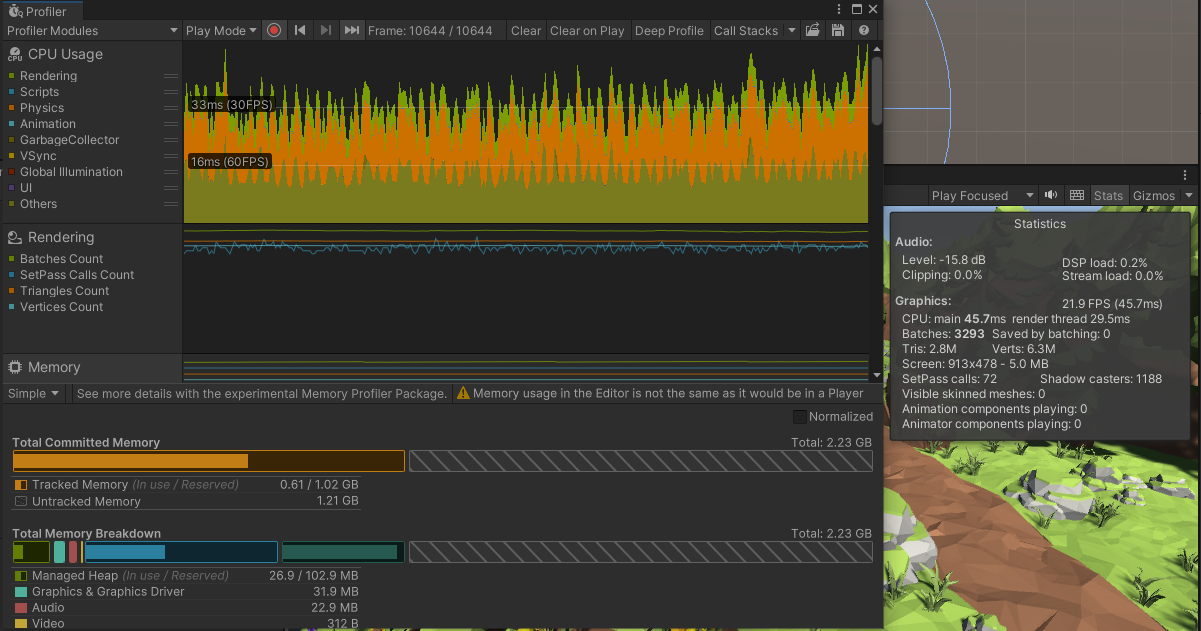This screenshot has width=1201, height=631.
Task: Click the Total Committed Memory orange bar
Action: pyautogui.click(x=208, y=461)
